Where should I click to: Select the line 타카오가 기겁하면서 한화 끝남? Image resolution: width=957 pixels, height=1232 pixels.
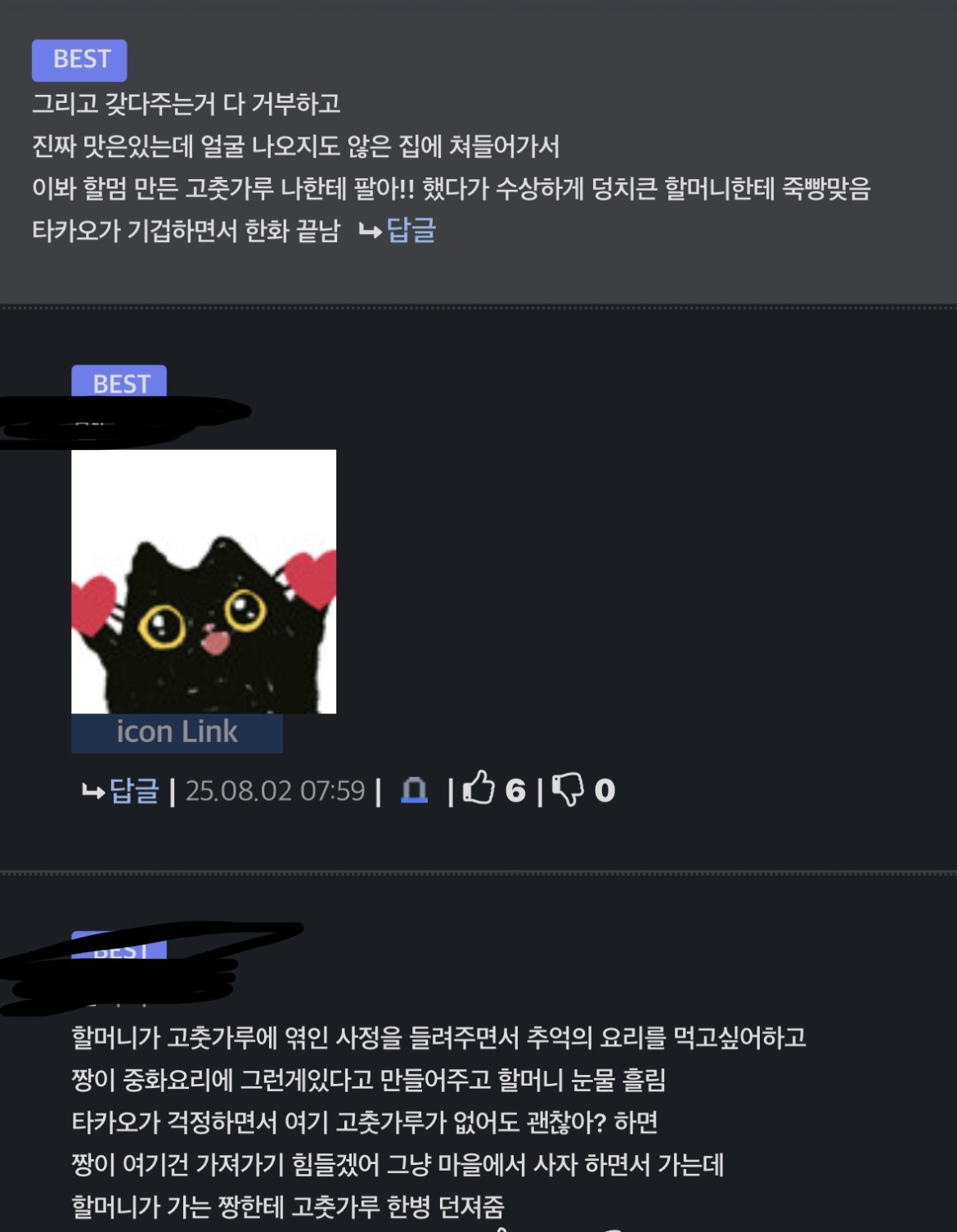coord(186,231)
